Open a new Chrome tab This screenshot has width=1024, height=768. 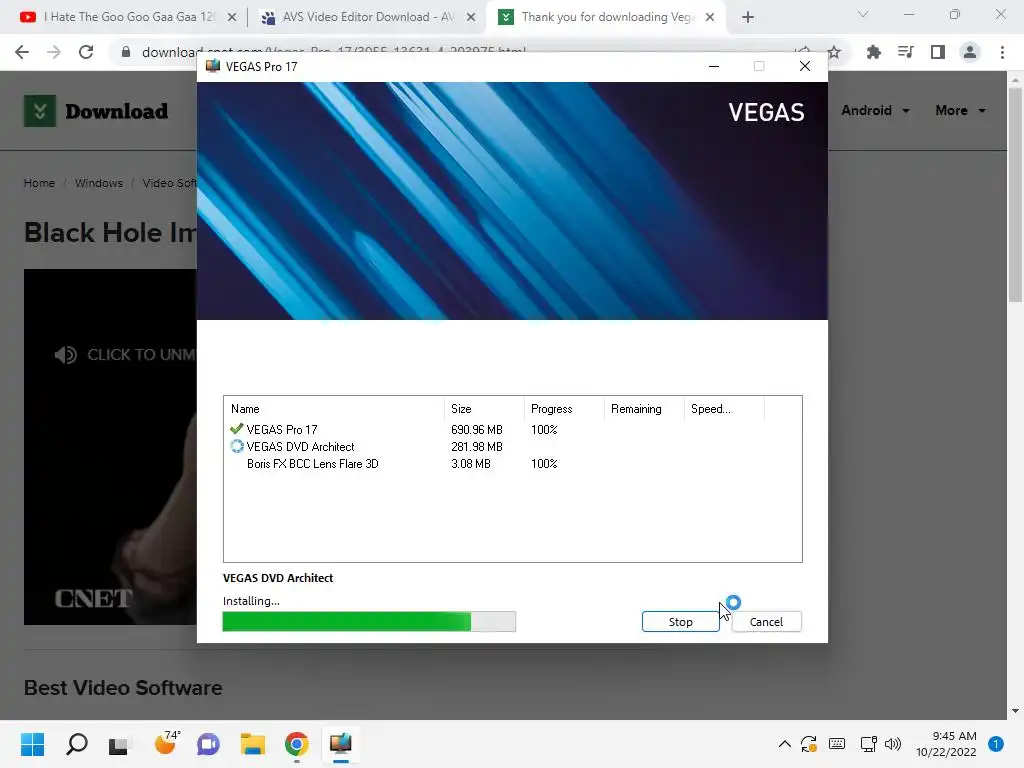(x=748, y=18)
